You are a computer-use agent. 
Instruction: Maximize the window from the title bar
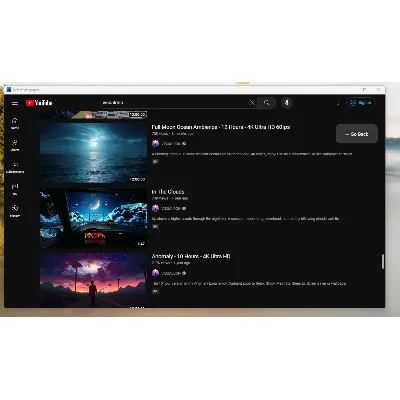click(364, 90)
